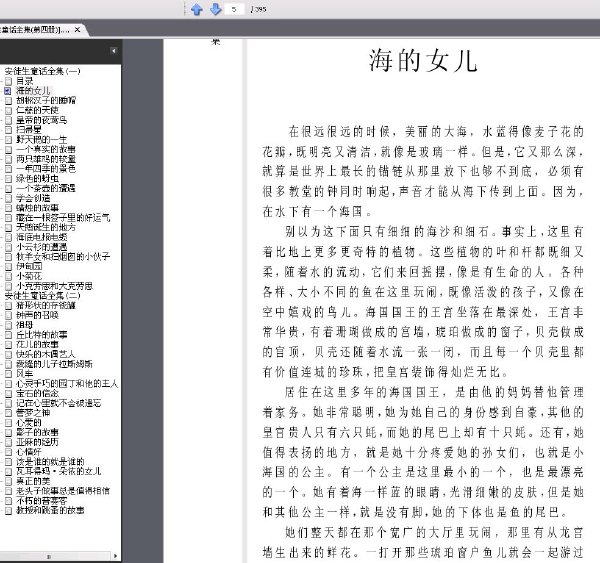Open the 宝石的信念 bookmark
The image size is (600, 563).
click(37, 393)
